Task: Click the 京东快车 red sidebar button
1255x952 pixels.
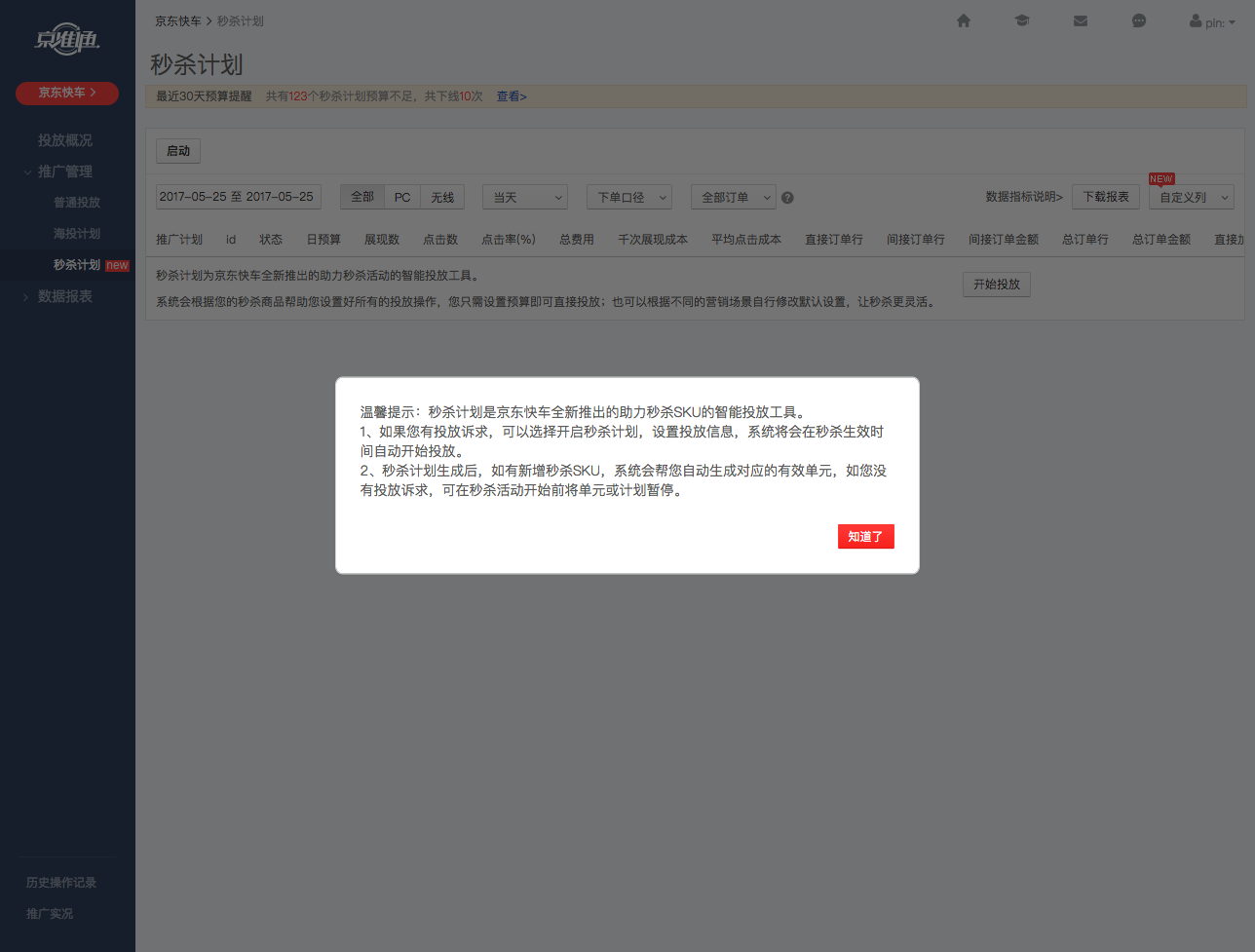Action: click(x=67, y=93)
